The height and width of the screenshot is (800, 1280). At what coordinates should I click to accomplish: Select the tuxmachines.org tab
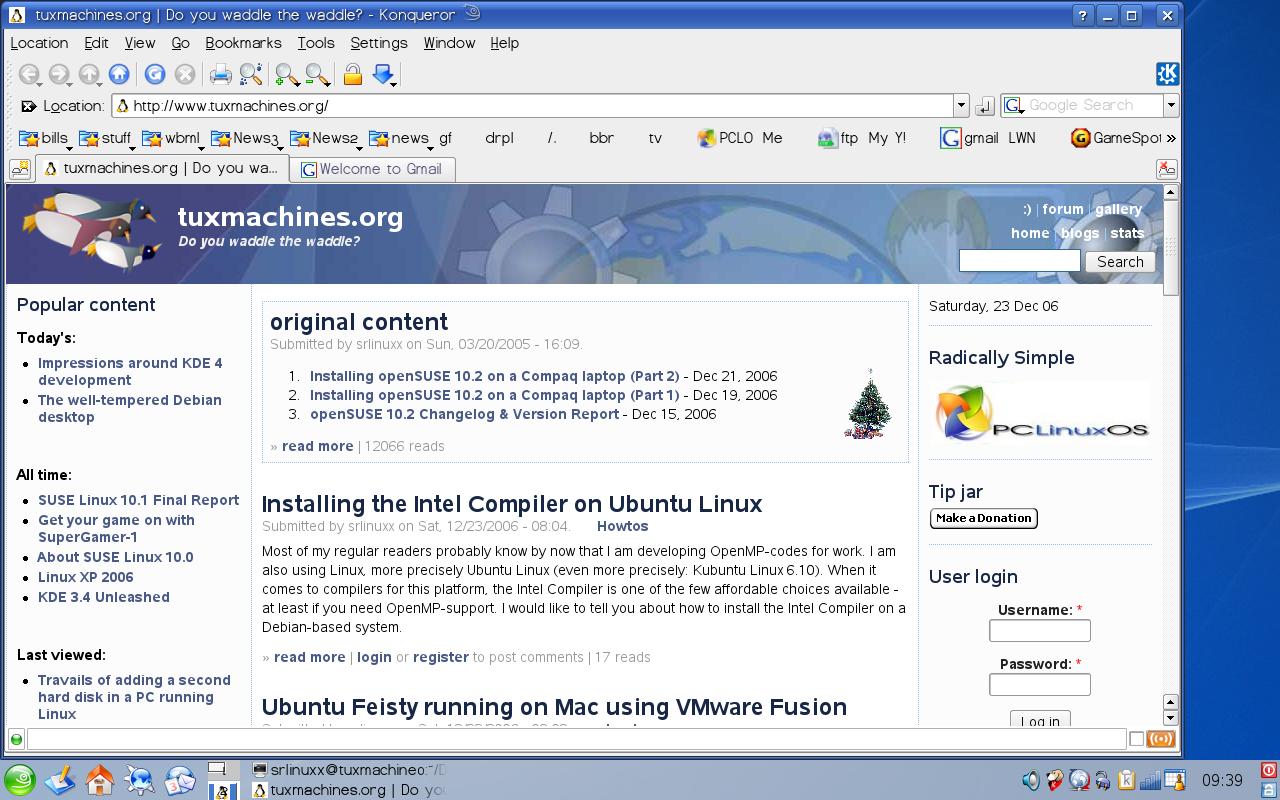[161, 168]
